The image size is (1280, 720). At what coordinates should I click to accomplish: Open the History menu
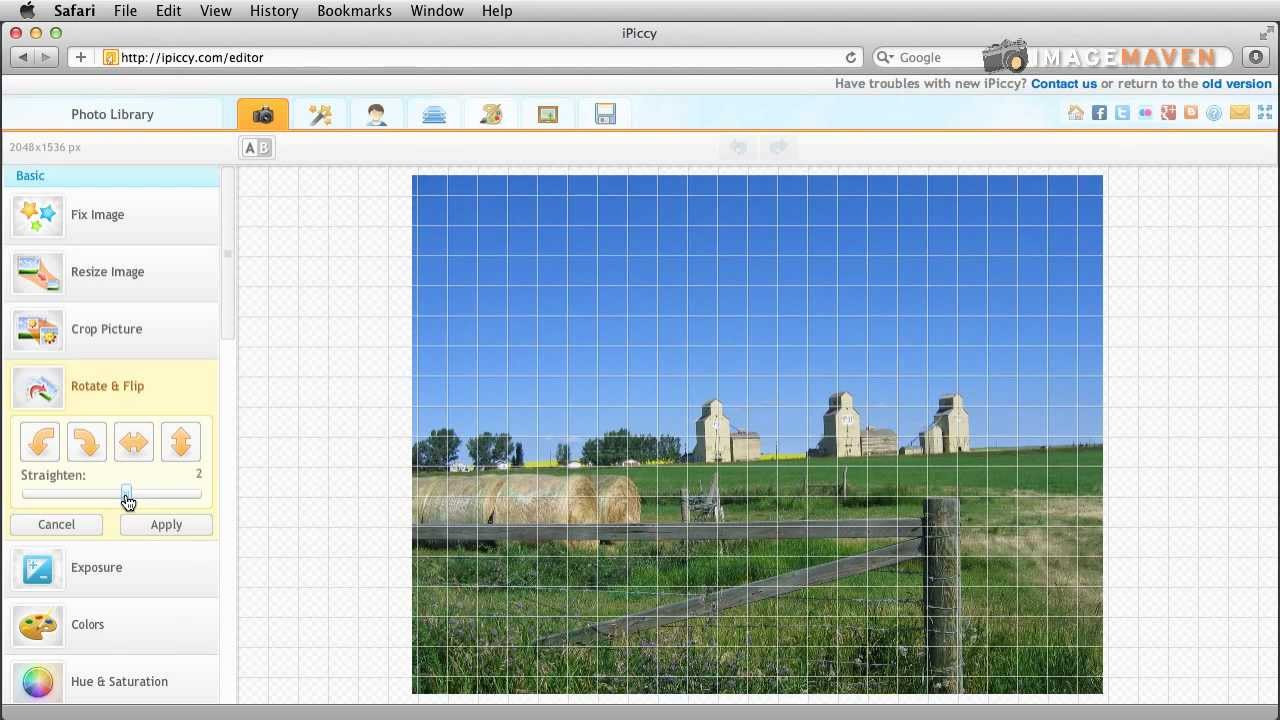tap(274, 10)
